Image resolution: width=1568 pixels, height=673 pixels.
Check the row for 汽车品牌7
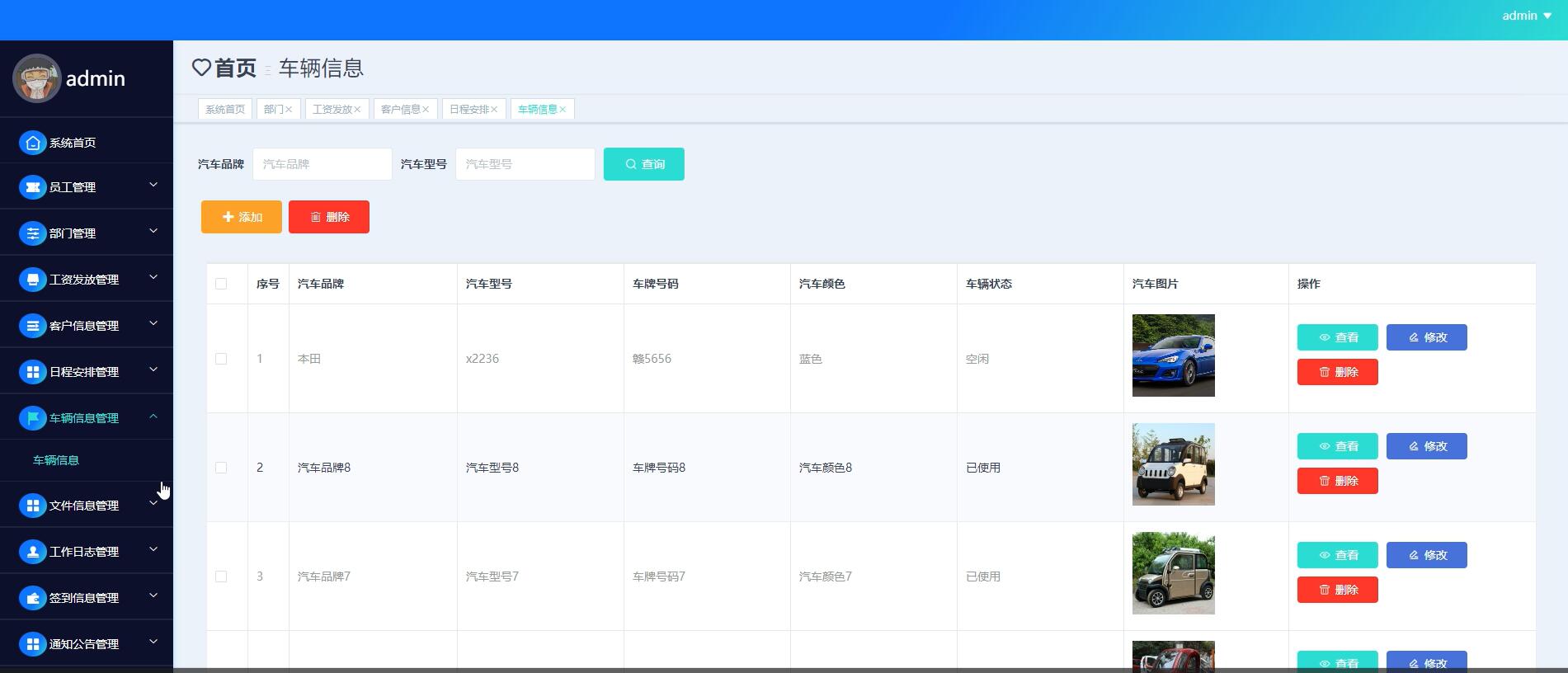(x=221, y=577)
